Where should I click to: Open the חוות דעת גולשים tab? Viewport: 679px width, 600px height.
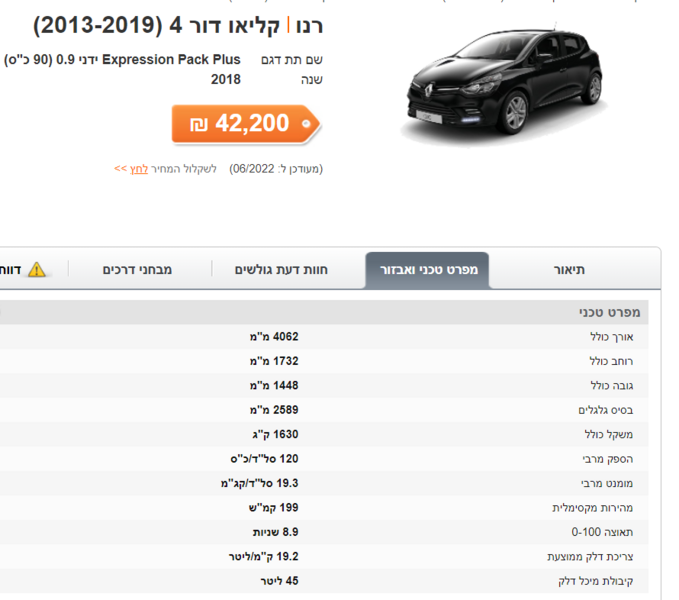click(x=281, y=270)
